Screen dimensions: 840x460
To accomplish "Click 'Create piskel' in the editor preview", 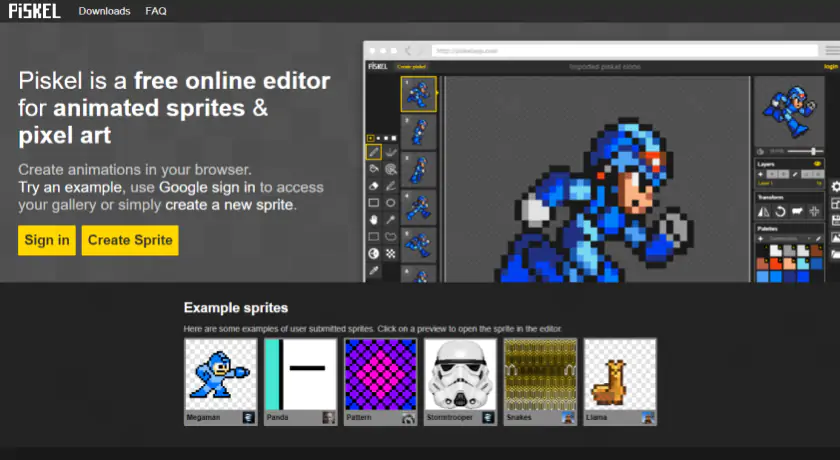I will 411,66.
